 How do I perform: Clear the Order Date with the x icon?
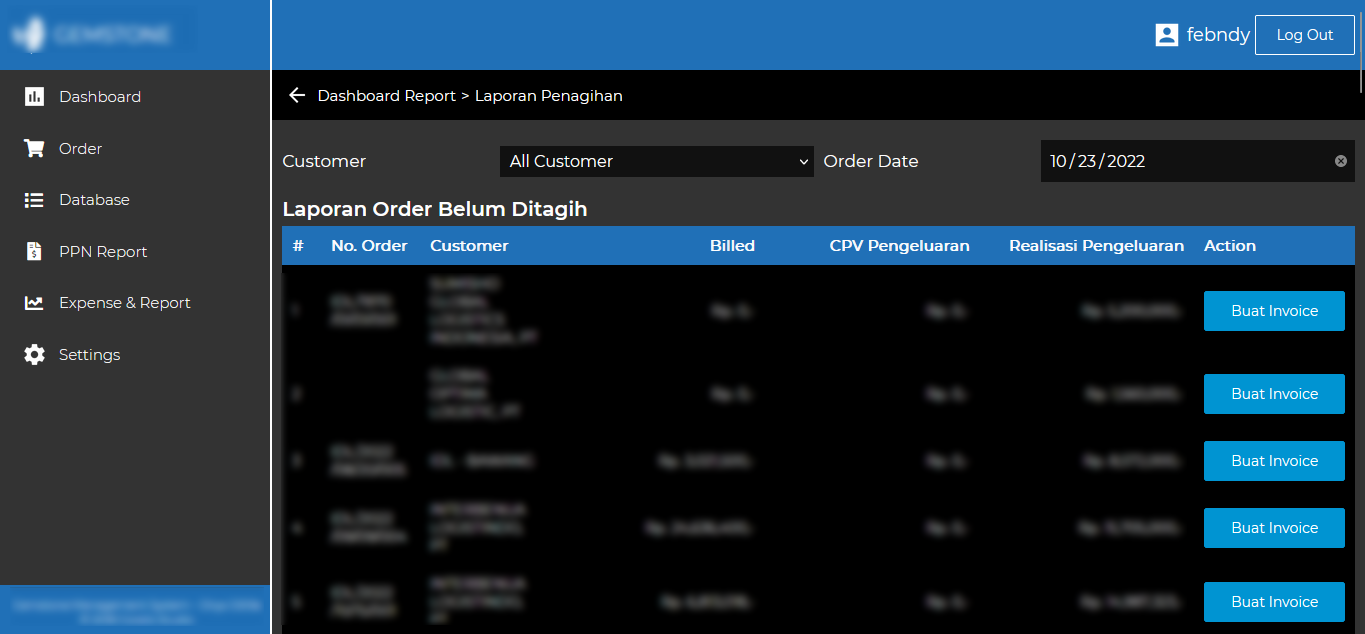point(1340,161)
